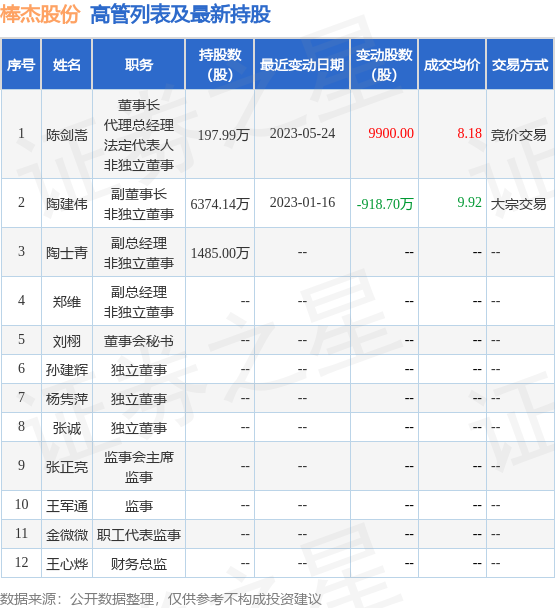Viewport: 555px width, 608px height.
Task: Click the 职工代表监事 position cell
Action: click(138, 535)
